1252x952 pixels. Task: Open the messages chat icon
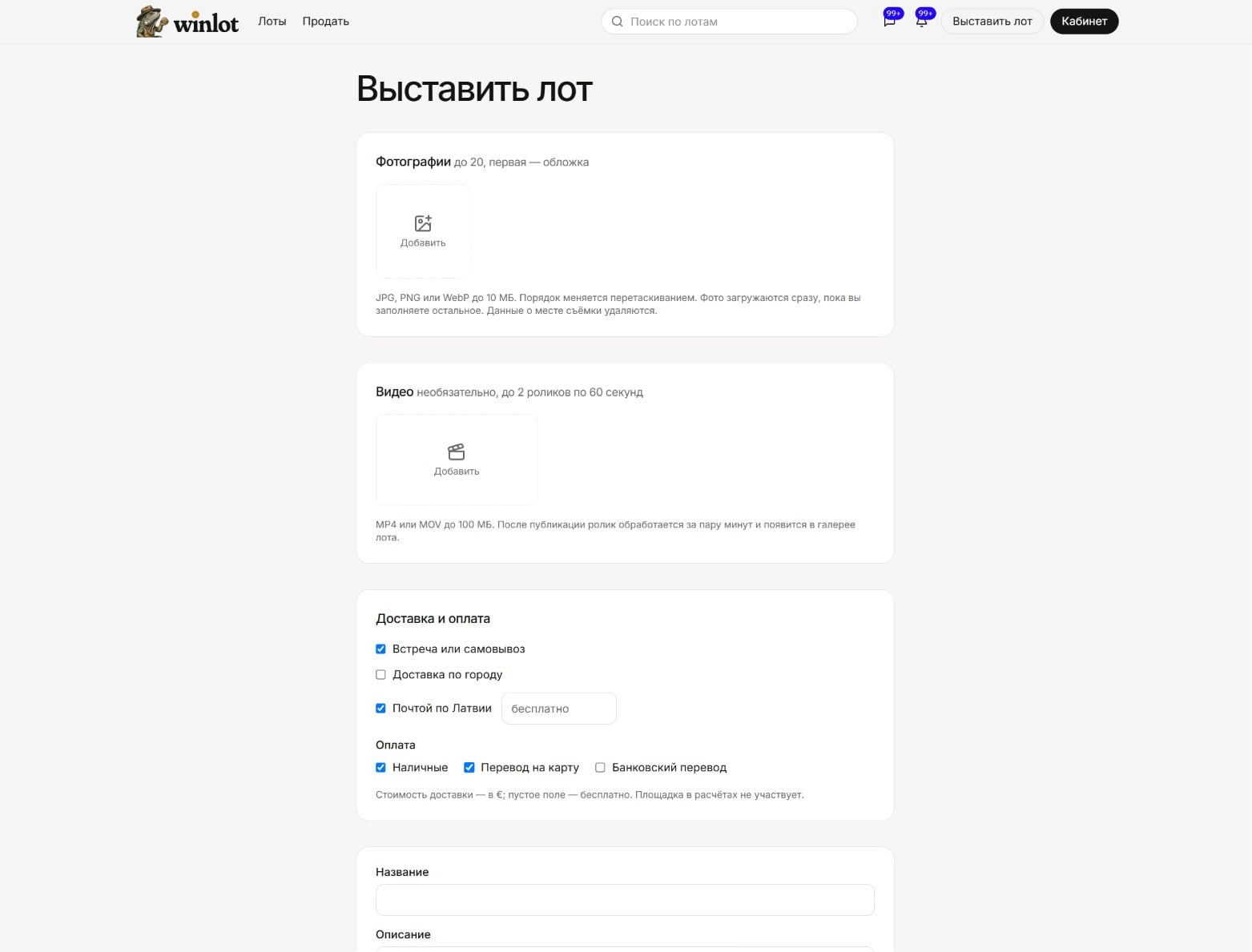coord(889,22)
